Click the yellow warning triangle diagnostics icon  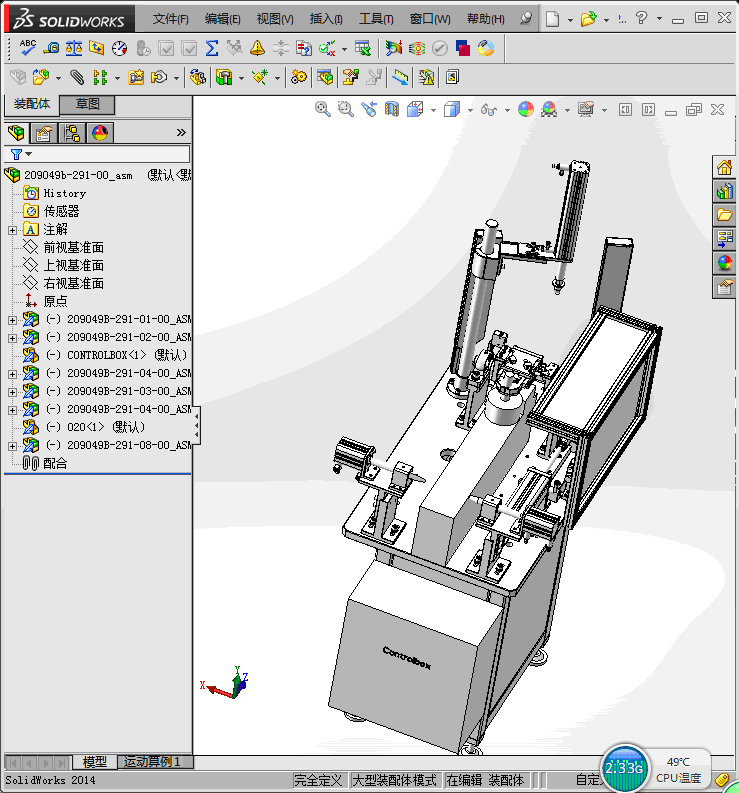(257, 48)
